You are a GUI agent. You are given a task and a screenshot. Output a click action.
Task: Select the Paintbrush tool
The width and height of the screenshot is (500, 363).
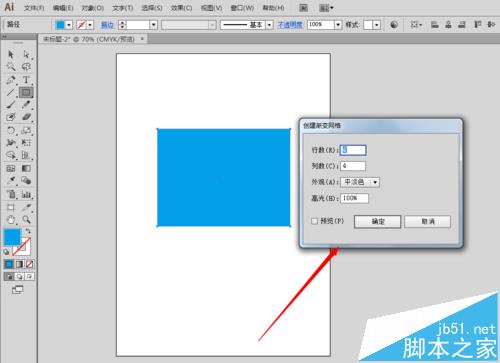pyautogui.click(x=11, y=105)
